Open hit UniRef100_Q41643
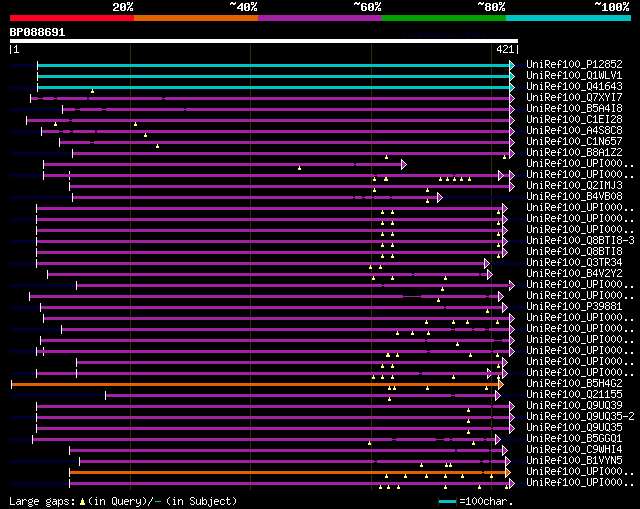This screenshot has width=640, height=509. tap(574, 87)
